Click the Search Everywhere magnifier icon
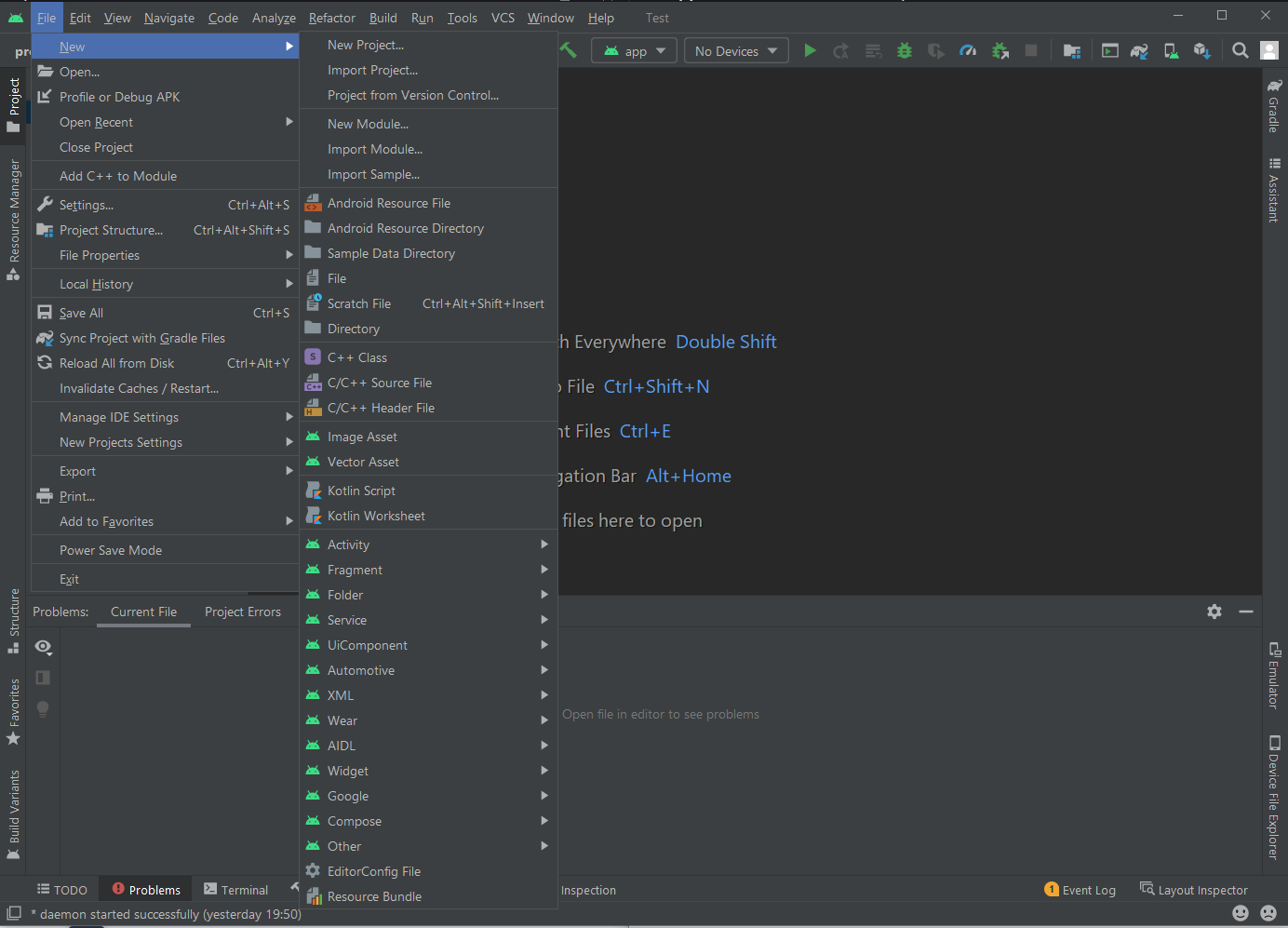Image resolution: width=1288 pixels, height=928 pixels. (1240, 51)
